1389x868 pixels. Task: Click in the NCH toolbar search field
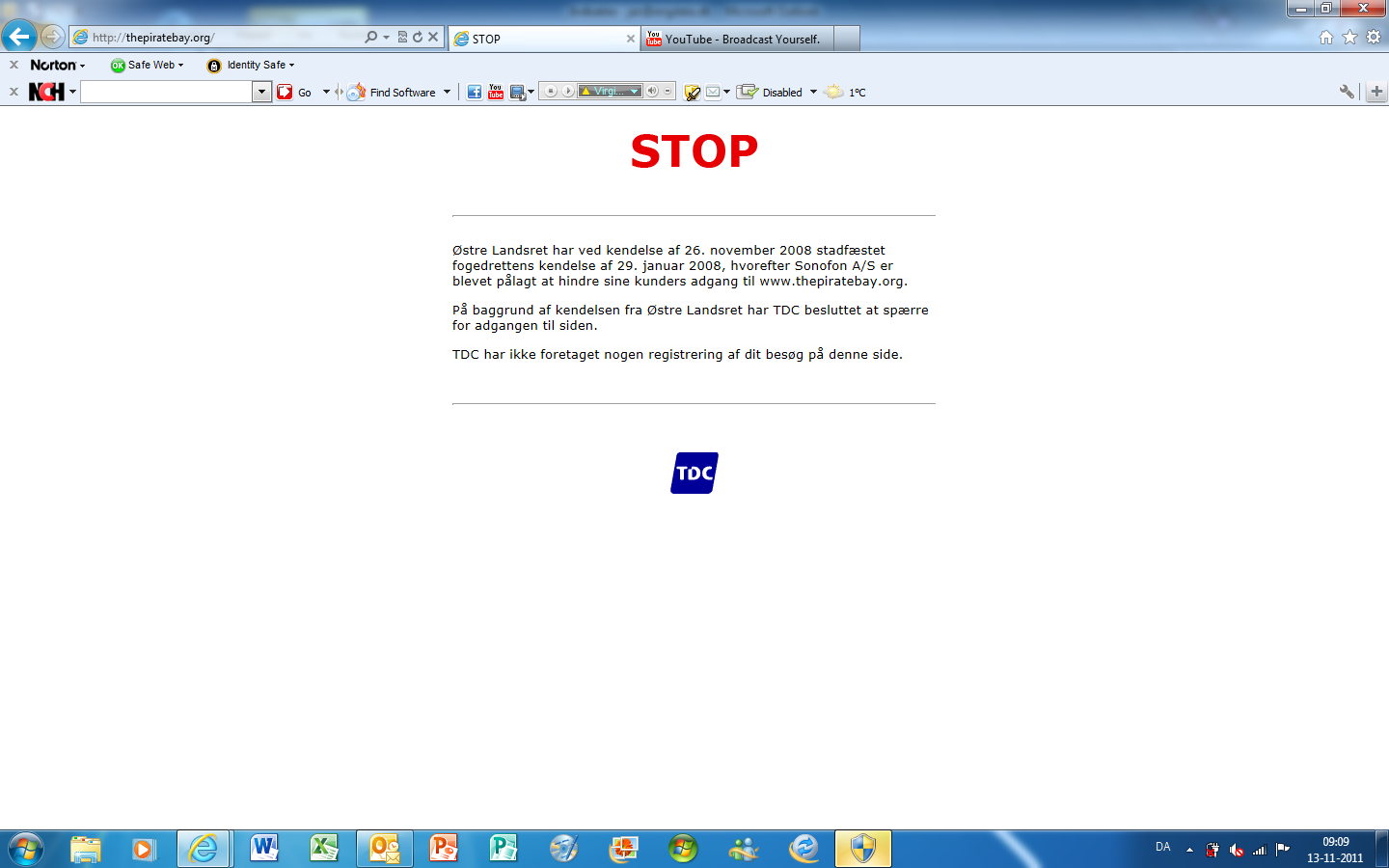tap(166, 93)
